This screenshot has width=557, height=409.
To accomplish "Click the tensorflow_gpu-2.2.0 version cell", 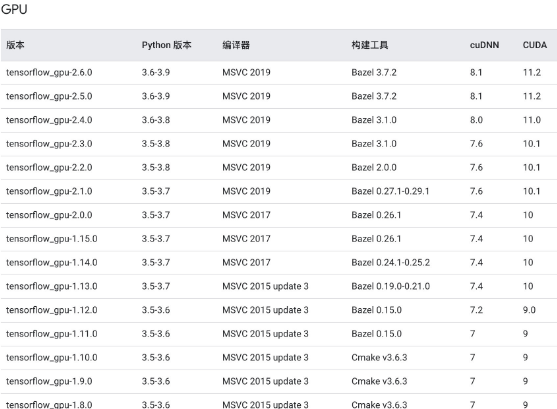I will [x=49, y=167].
